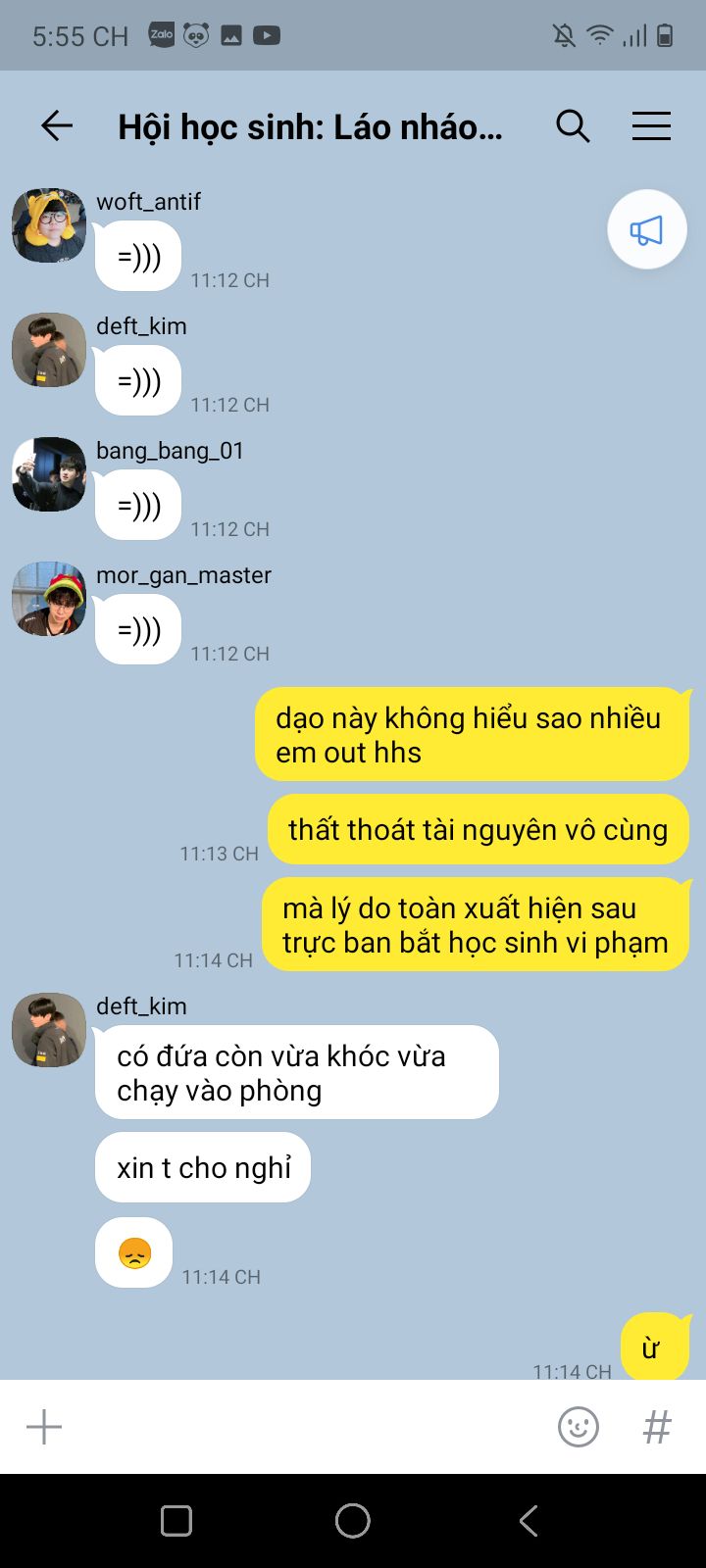Tap the yellow ừ reply bubble
The image size is (706, 1568).
coord(650,1347)
